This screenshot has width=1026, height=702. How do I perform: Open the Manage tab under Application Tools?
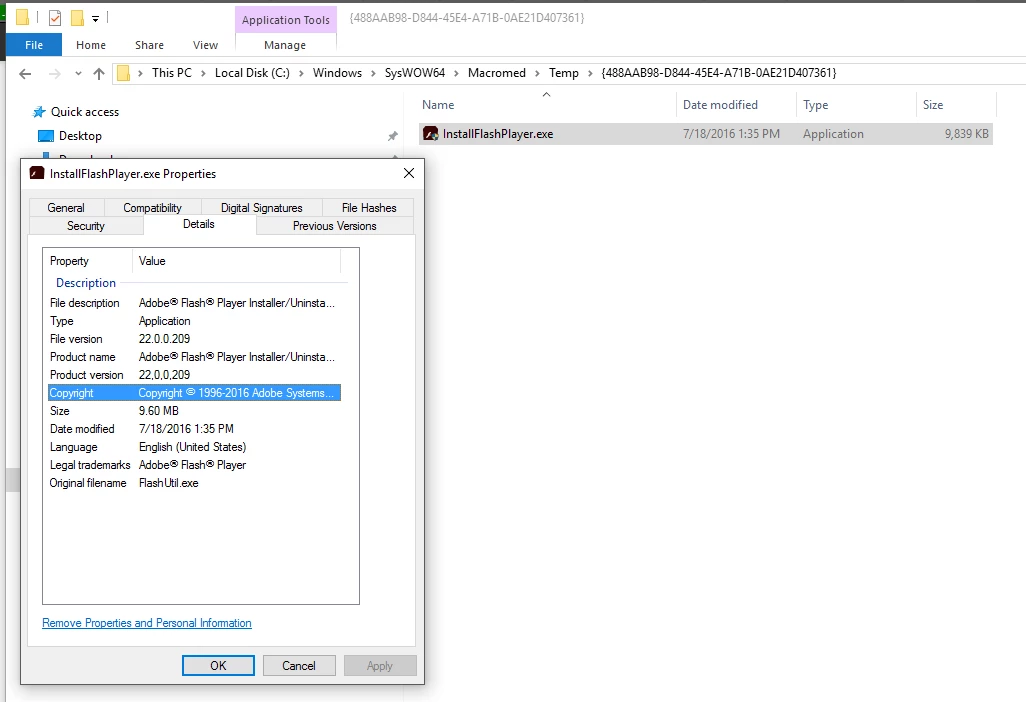pyautogui.click(x=285, y=44)
